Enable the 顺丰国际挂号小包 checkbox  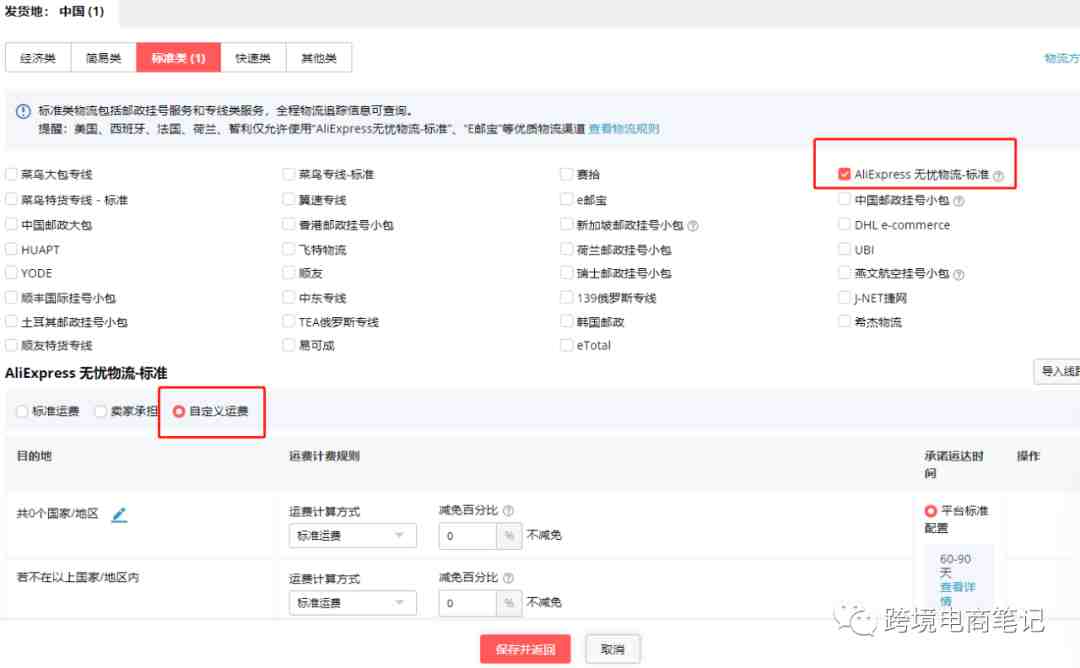pyautogui.click(x=11, y=298)
